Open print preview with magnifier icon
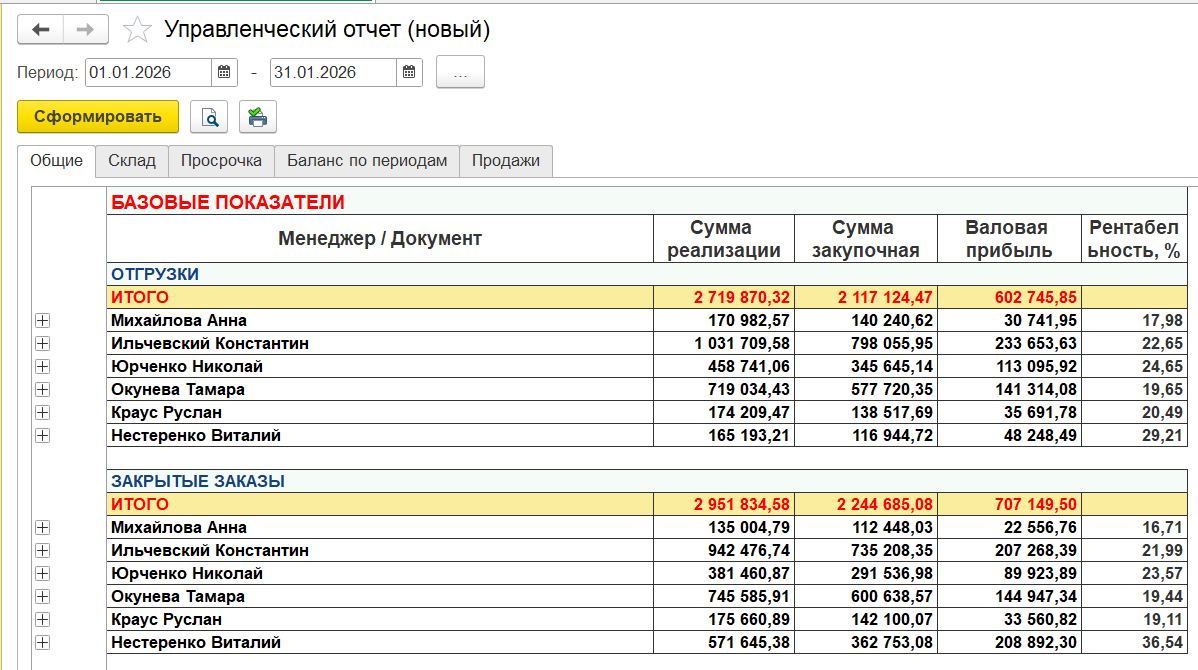1198x670 pixels. click(209, 117)
